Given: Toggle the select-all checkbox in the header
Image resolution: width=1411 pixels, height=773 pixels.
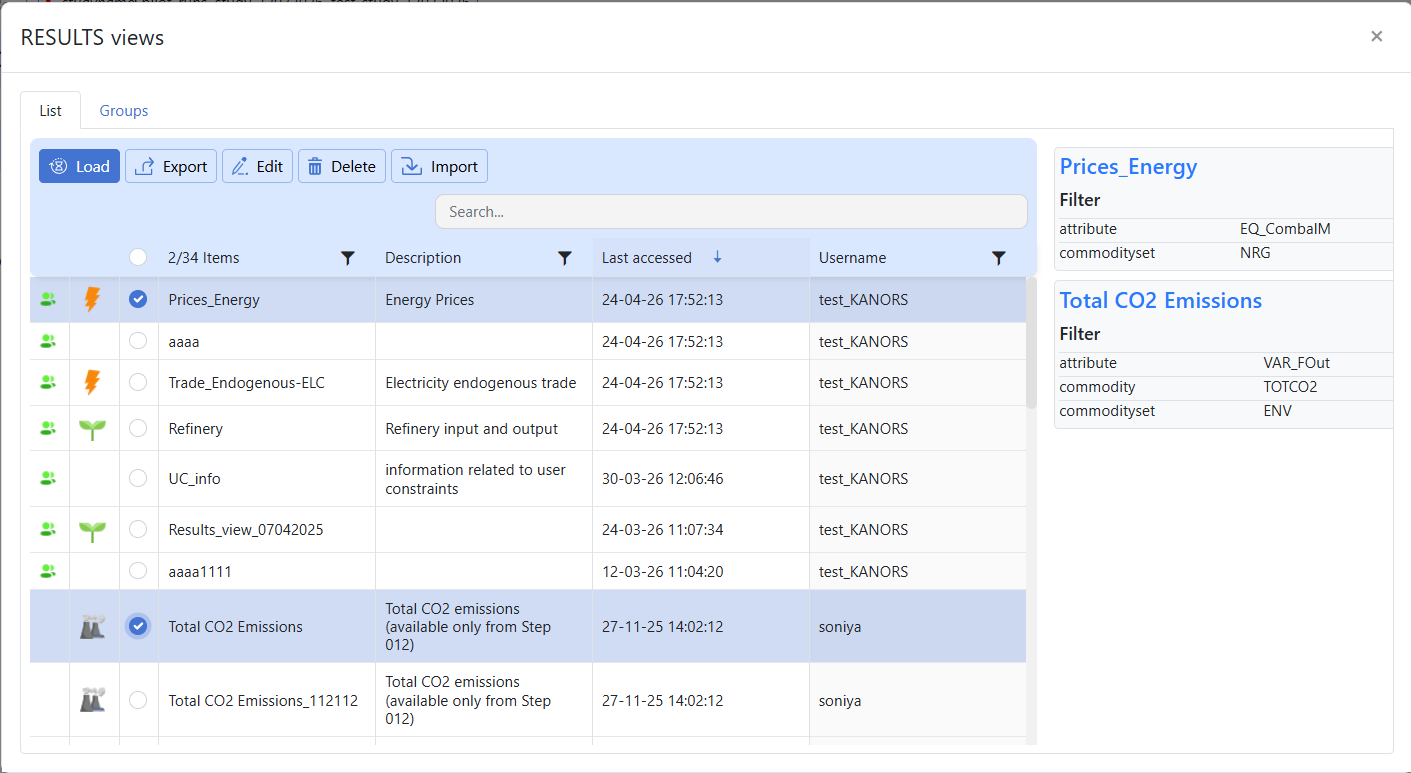Looking at the screenshot, I should (x=138, y=258).
